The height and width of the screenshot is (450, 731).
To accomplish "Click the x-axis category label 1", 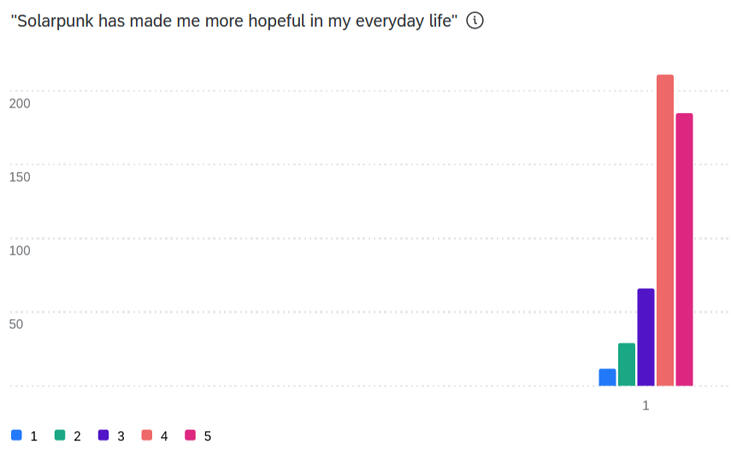I will [646, 406].
